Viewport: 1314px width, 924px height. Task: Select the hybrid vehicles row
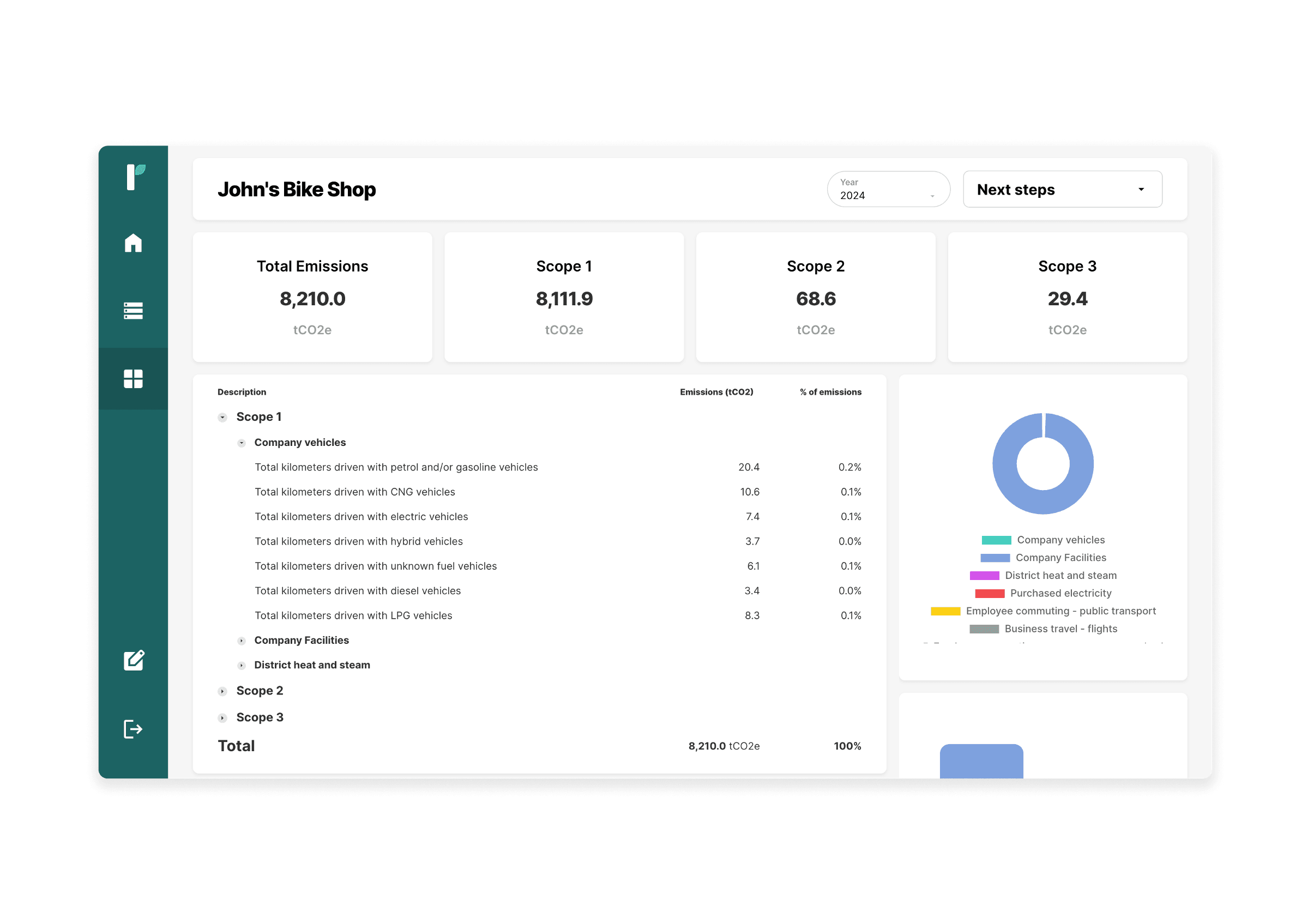point(539,541)
